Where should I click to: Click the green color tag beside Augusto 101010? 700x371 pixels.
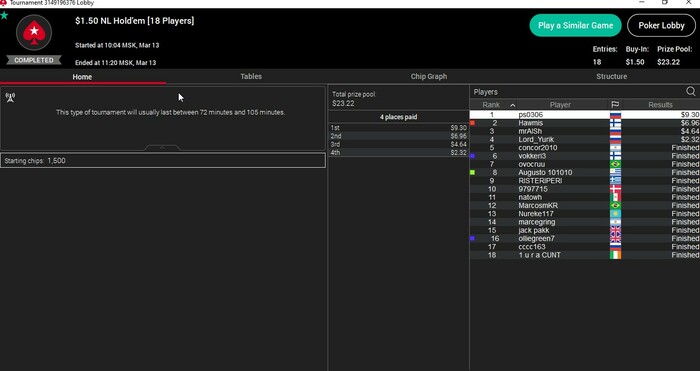[x=472, y=172]
